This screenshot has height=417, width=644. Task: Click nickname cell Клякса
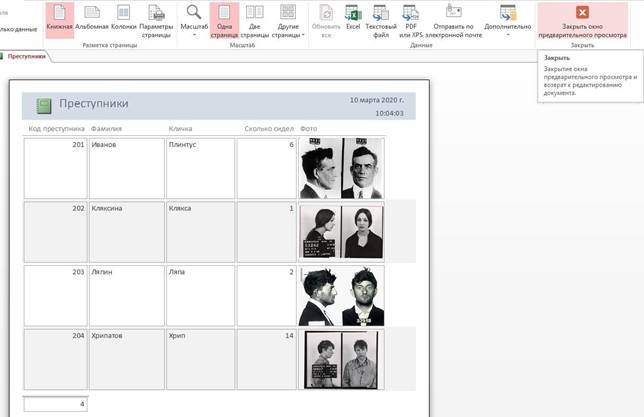[200, 232]
